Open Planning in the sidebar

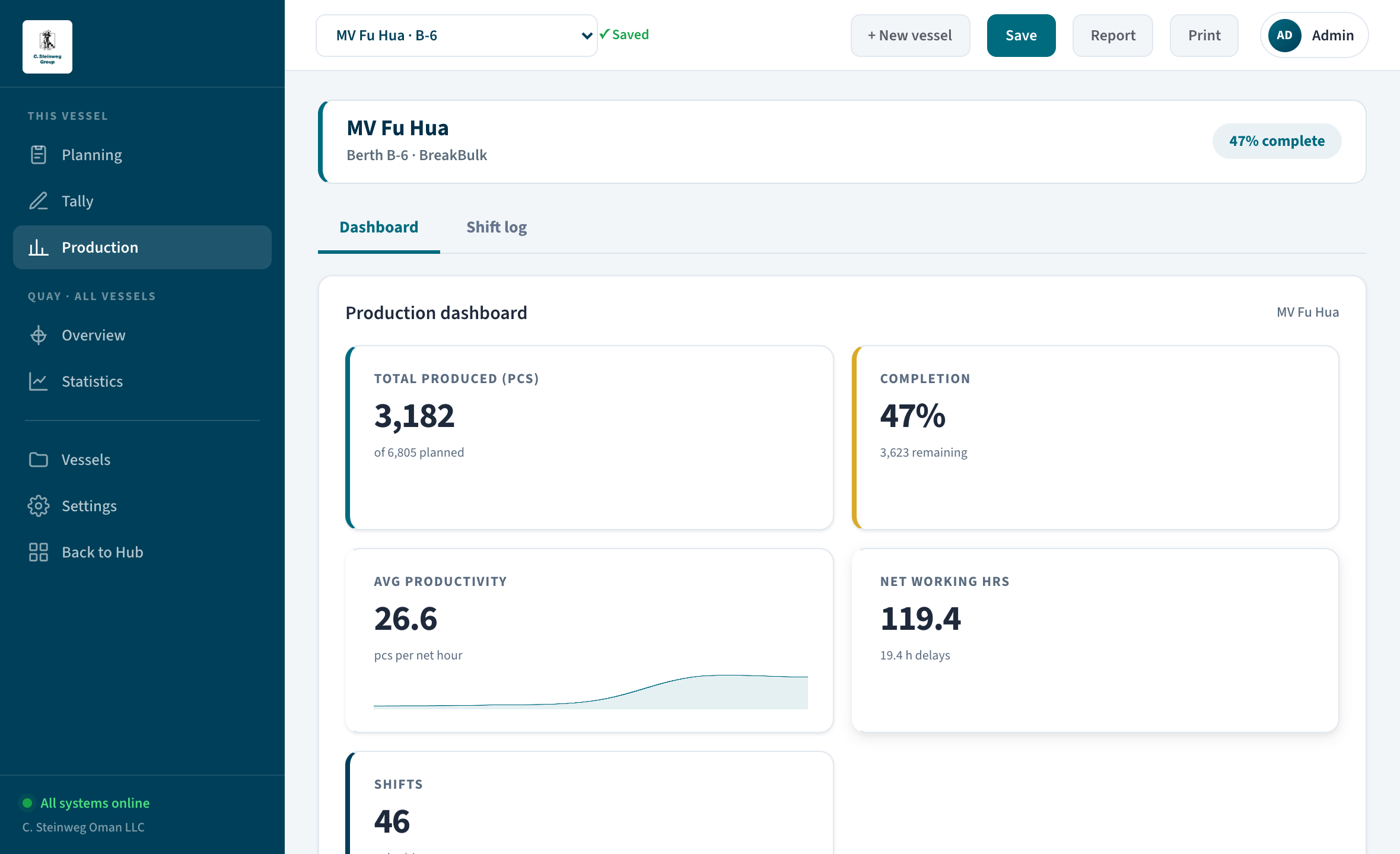[142, 155]
